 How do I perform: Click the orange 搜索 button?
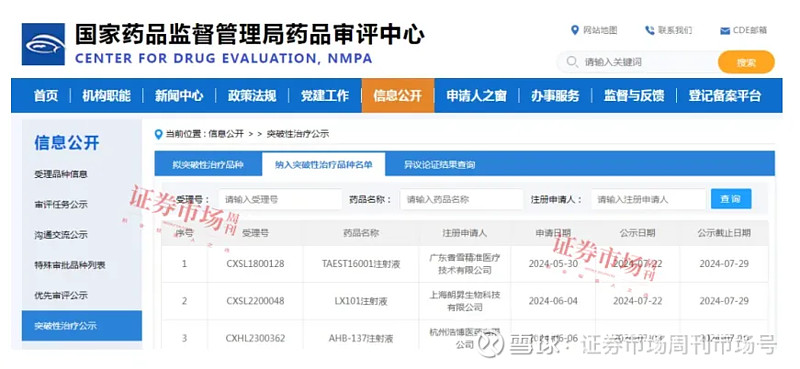(746, 62)
